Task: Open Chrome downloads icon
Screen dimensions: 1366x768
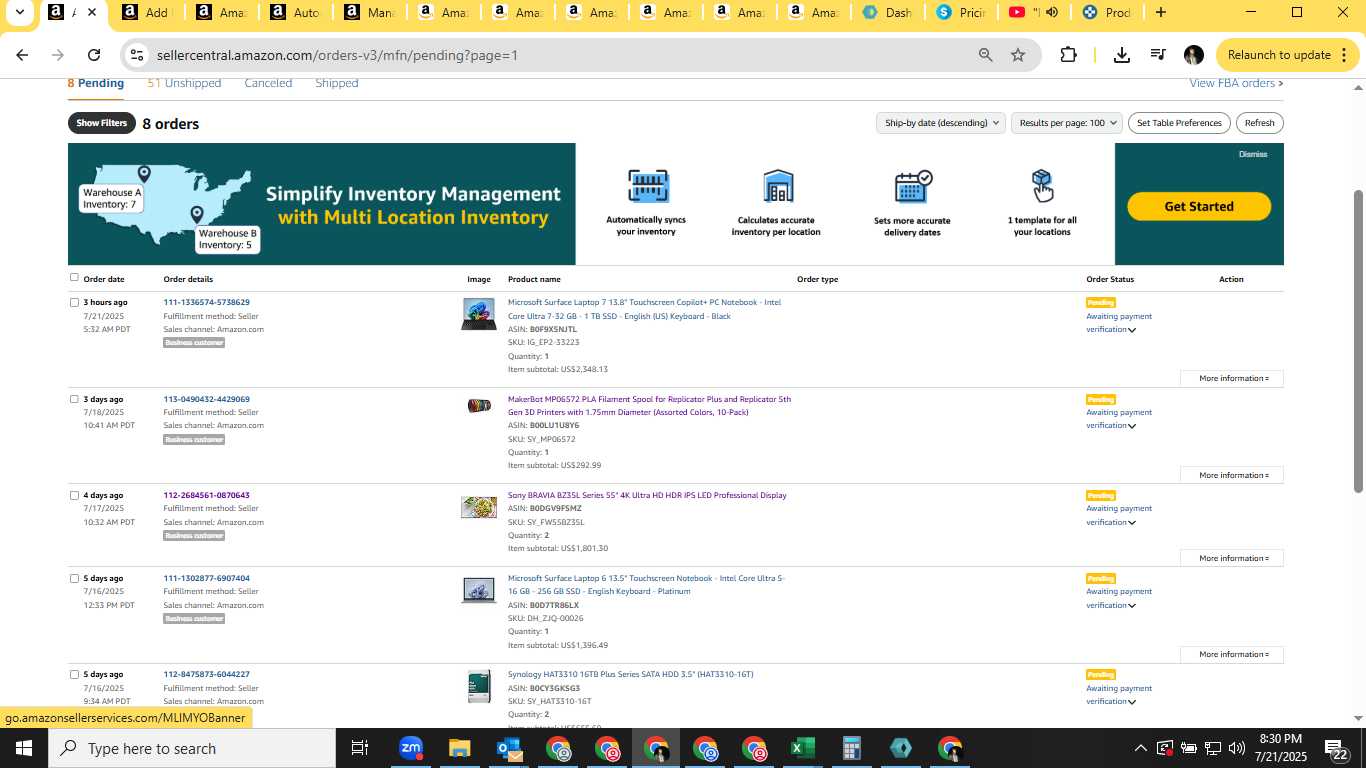Action: (1122, 55)
